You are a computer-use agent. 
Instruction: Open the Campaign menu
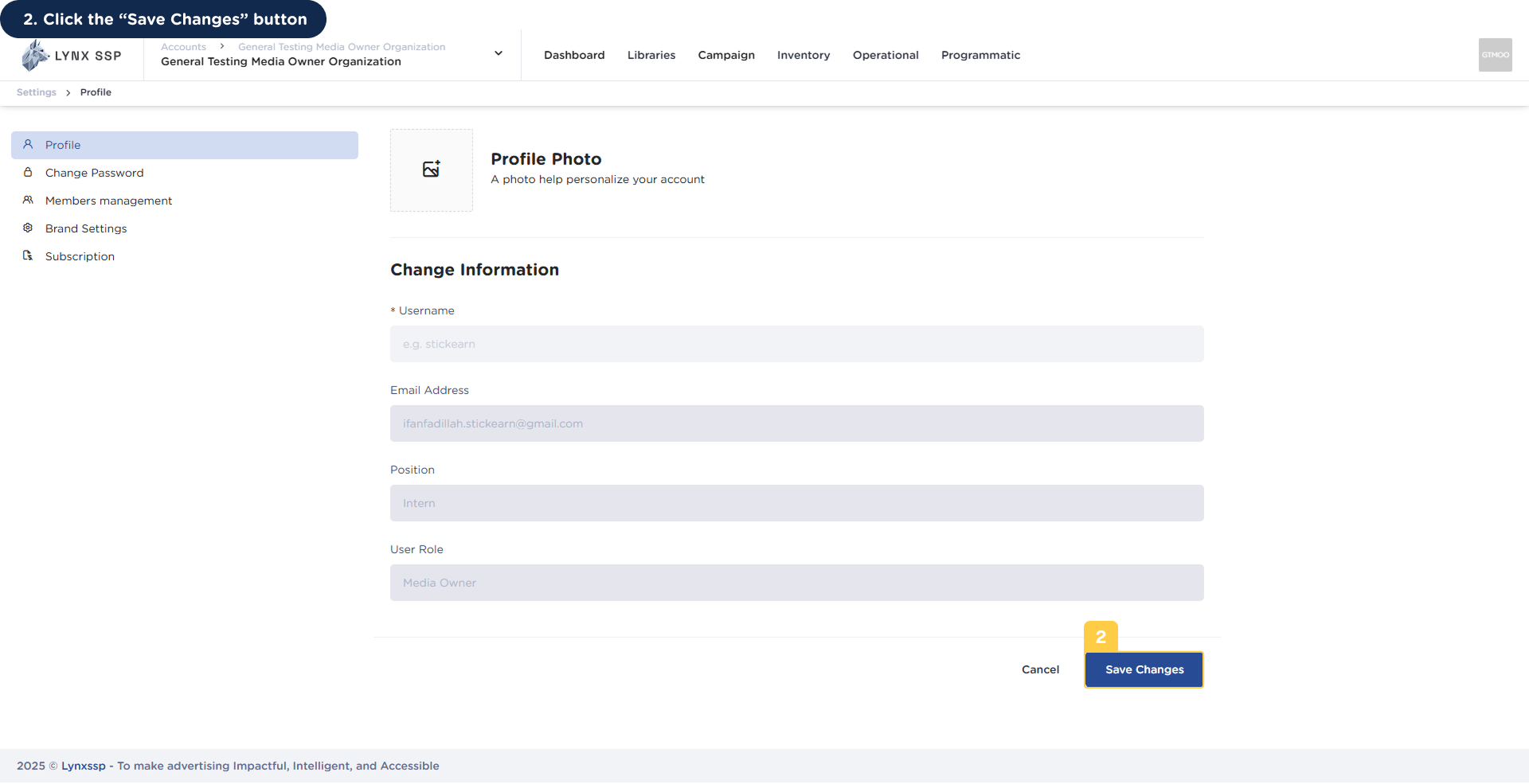point(726,55)
